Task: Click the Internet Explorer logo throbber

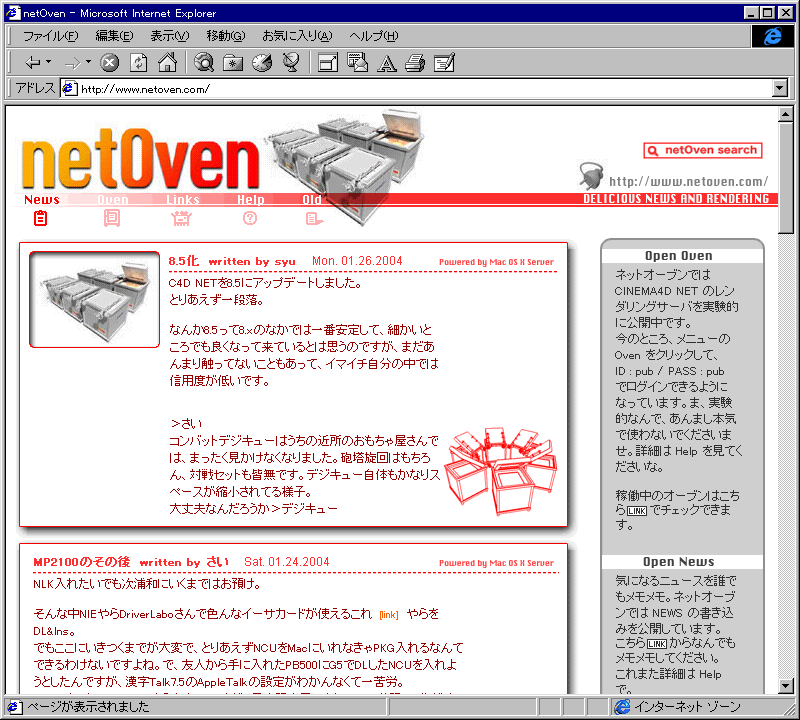Action: click(x=773, y=36)
